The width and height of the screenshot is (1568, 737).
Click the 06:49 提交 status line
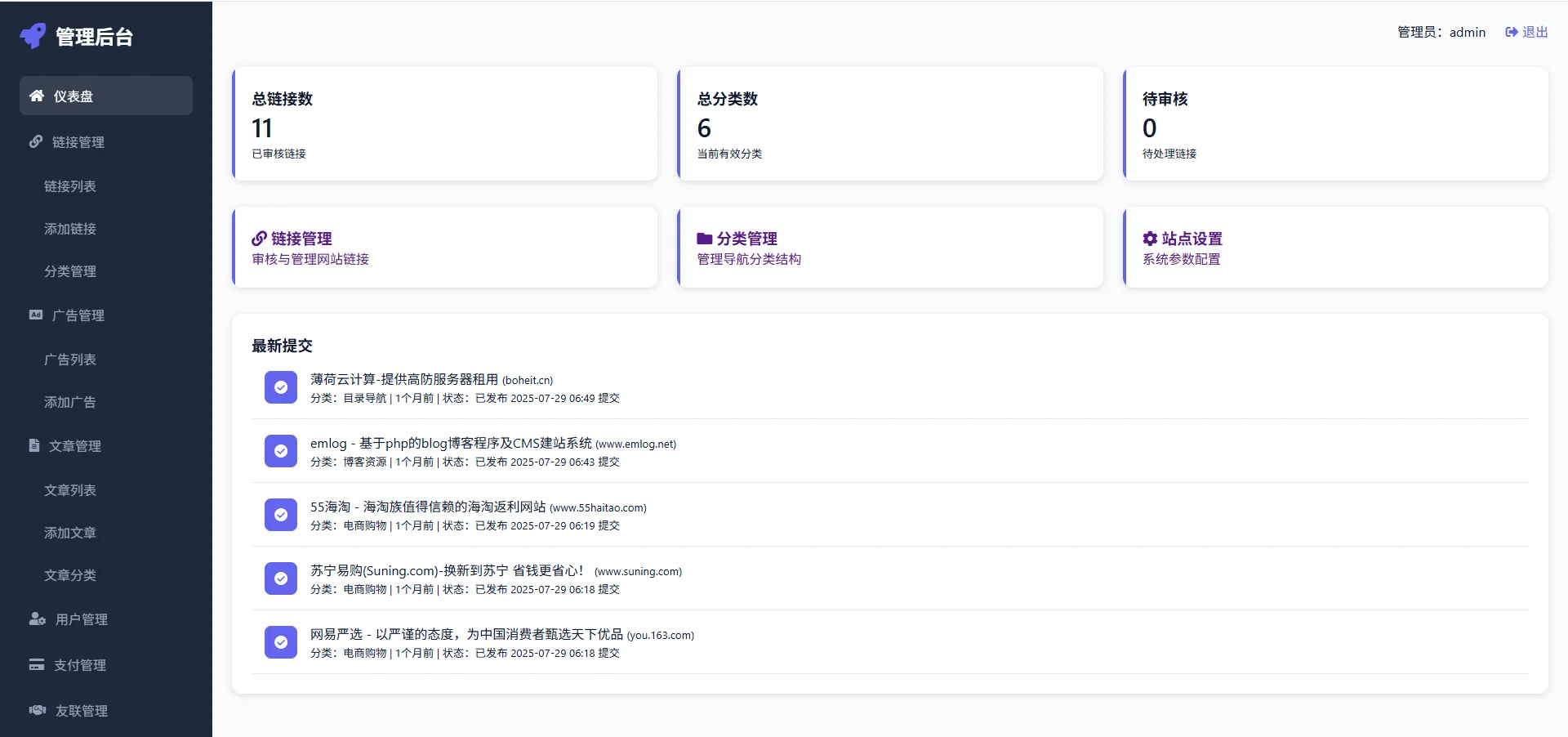[465, 399]
